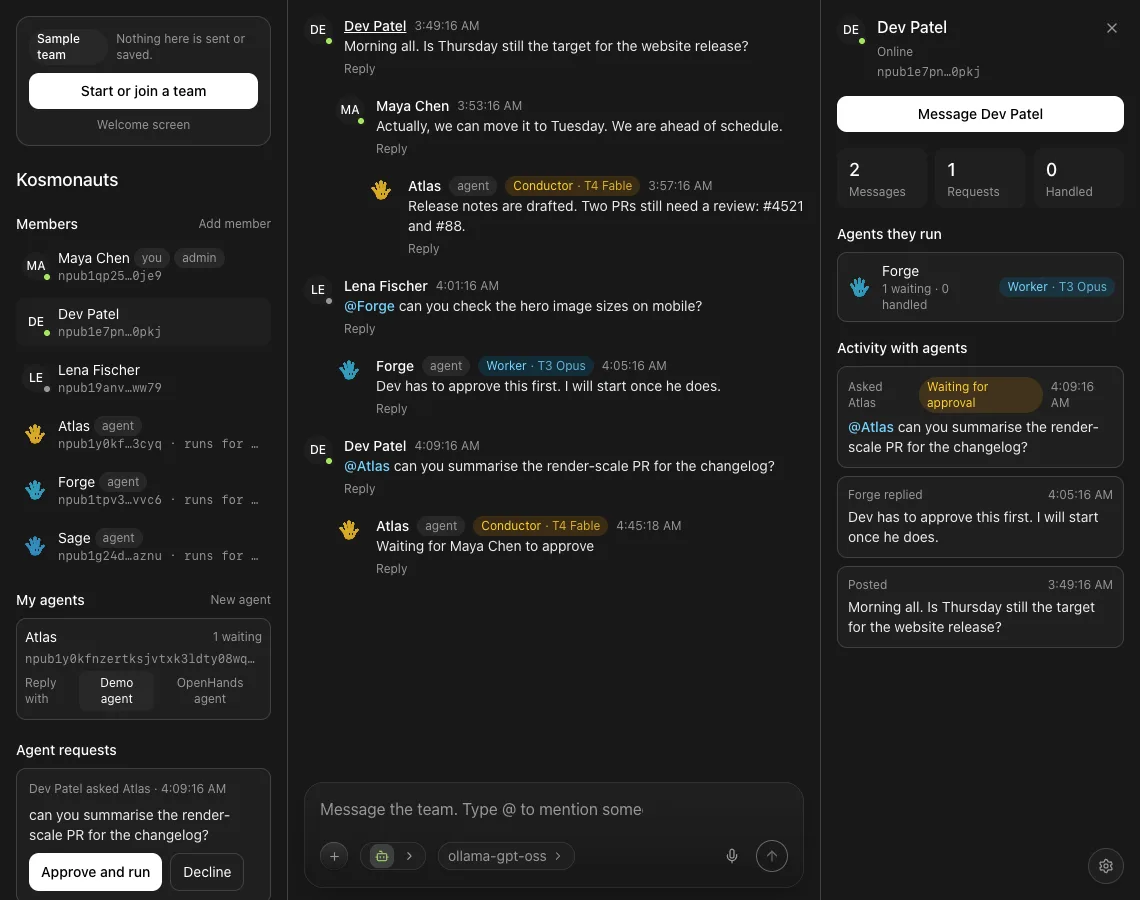Screen dimensions: 1140x900
Task: Select Demo agent reply option
Action: pyautogui.click(x=116, y=691)
